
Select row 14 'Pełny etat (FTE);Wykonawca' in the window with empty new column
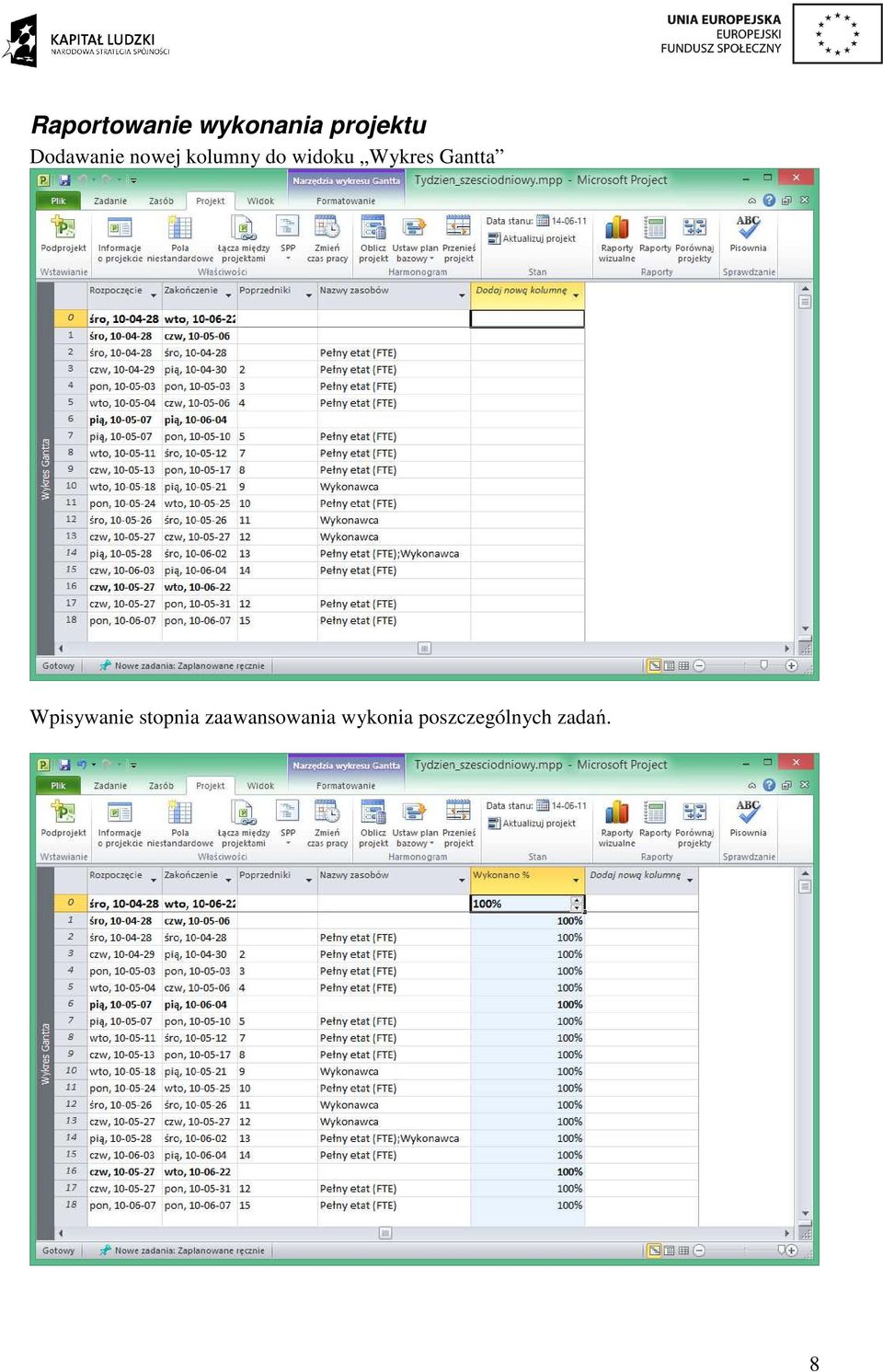click(394, 554)
